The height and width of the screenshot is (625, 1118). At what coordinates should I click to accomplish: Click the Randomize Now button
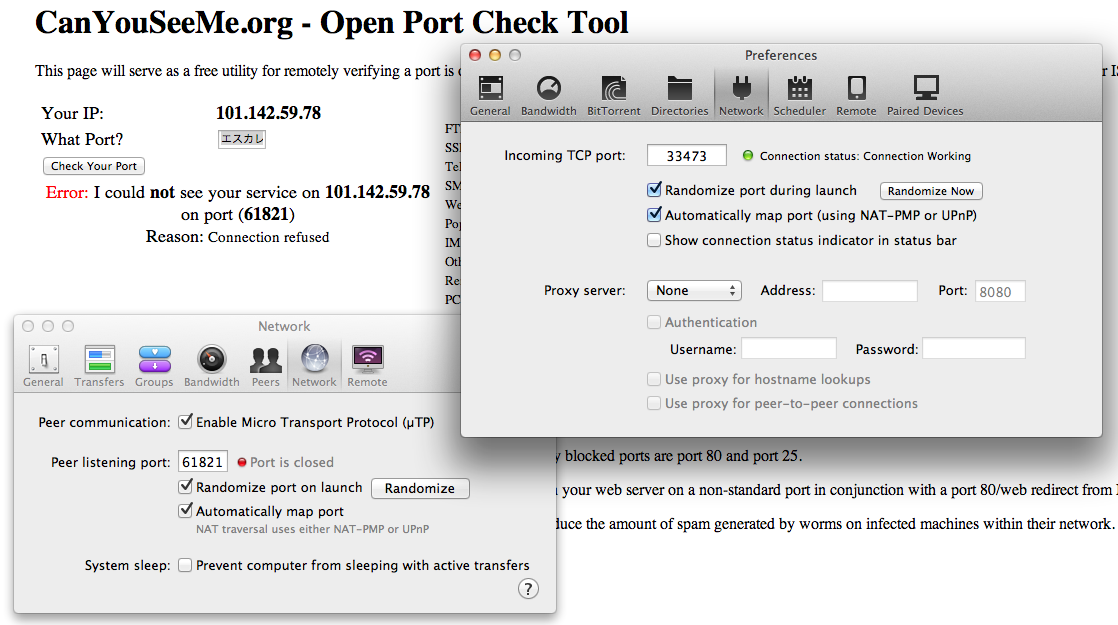pyautogui.click(x=931, y=191)
